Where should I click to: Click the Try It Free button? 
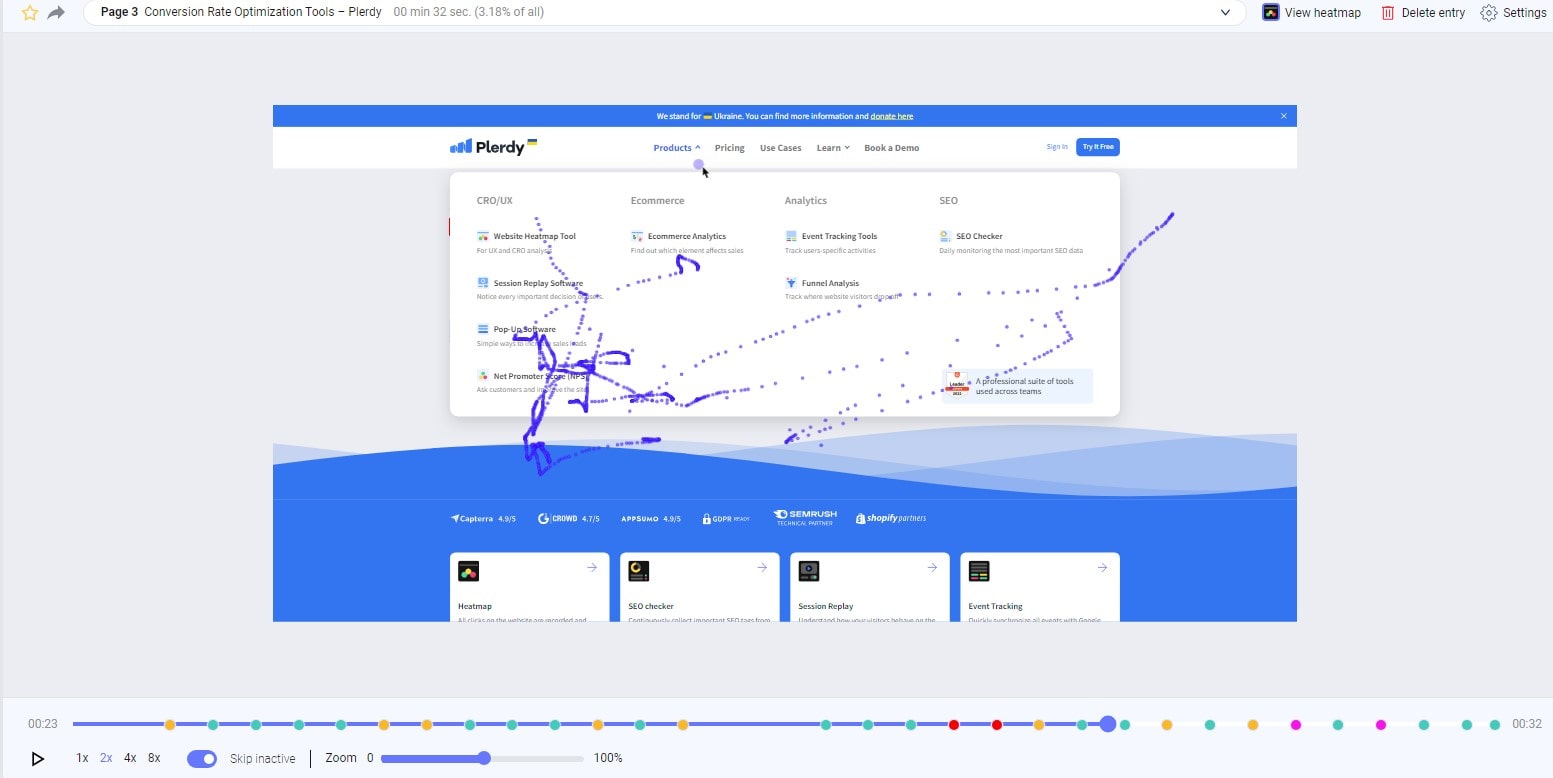[1097, 147]
